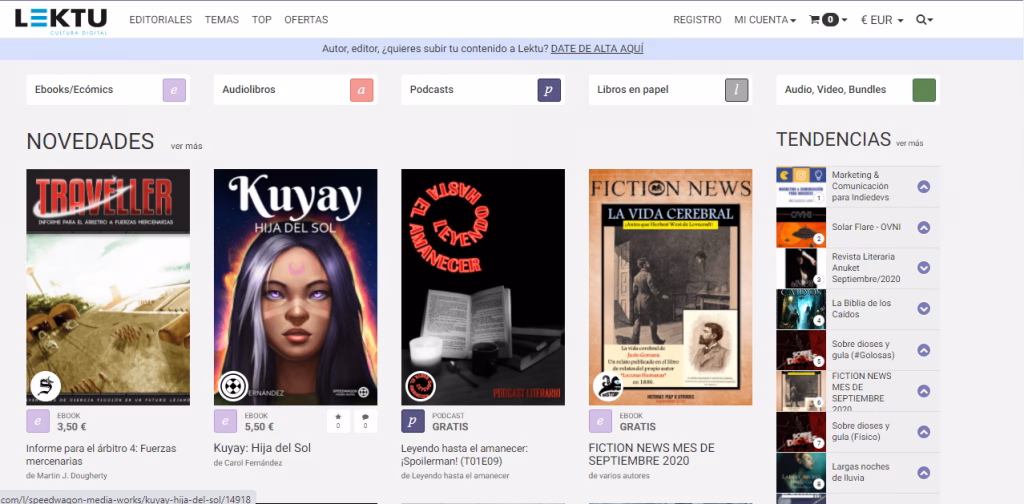Open the € EUR currency dropdown

882,20
